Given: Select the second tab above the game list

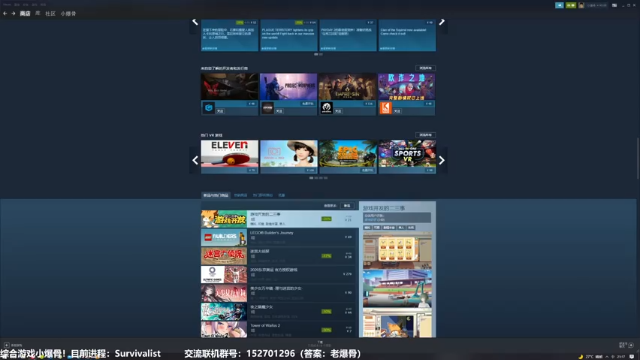Looking at the screenshot, I should point(240,196).
